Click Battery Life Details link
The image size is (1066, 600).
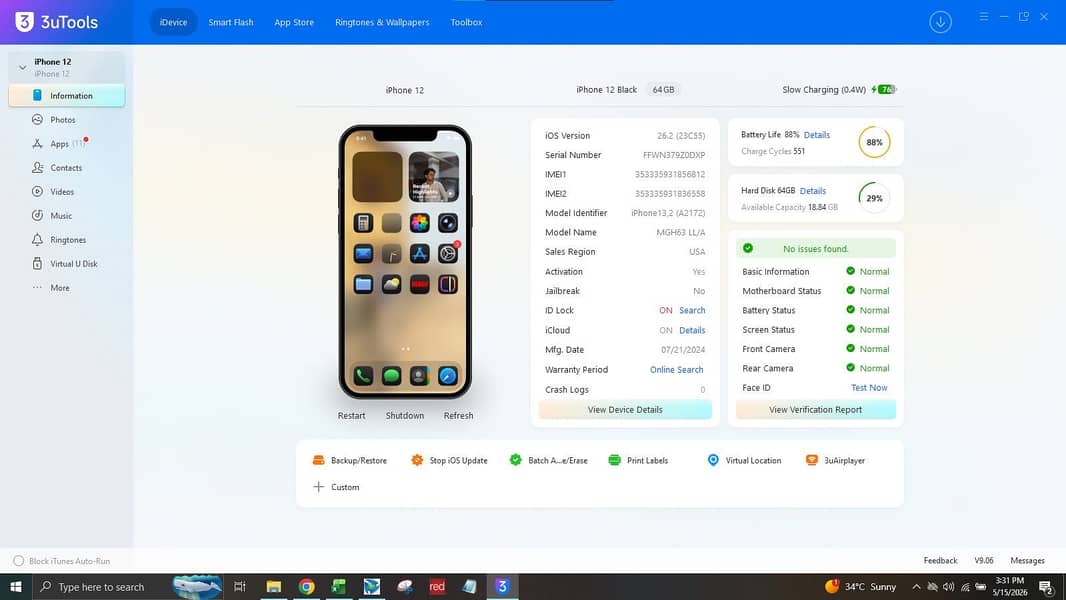tap(816, 135)
